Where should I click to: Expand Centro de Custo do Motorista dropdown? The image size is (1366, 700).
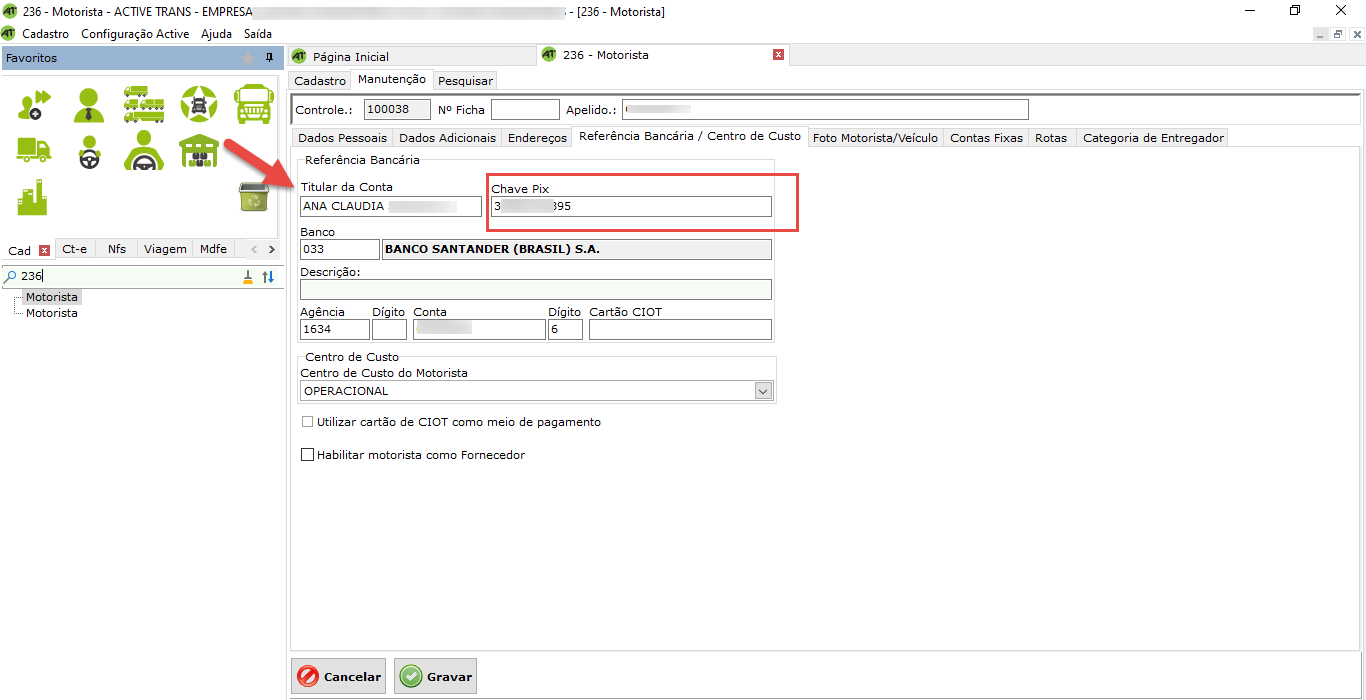(764, 391)
